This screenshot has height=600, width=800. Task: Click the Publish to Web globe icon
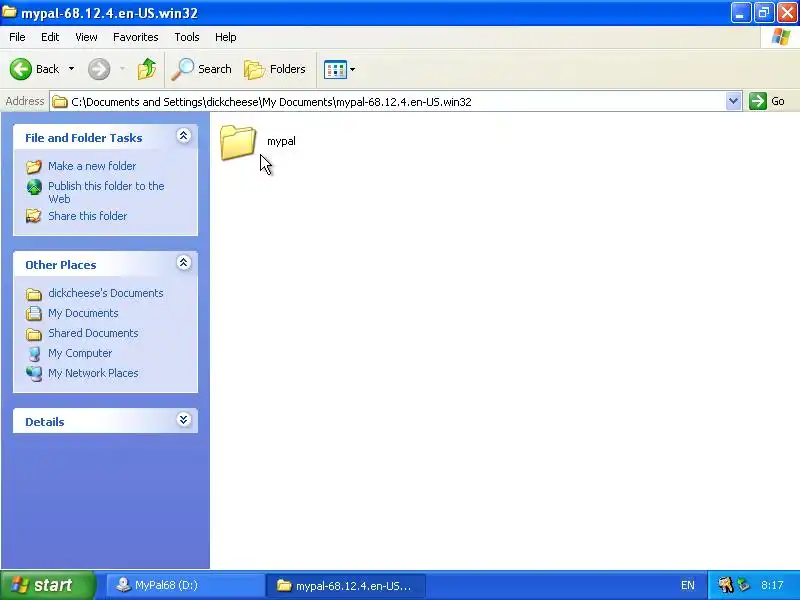(x=34, y=187)
